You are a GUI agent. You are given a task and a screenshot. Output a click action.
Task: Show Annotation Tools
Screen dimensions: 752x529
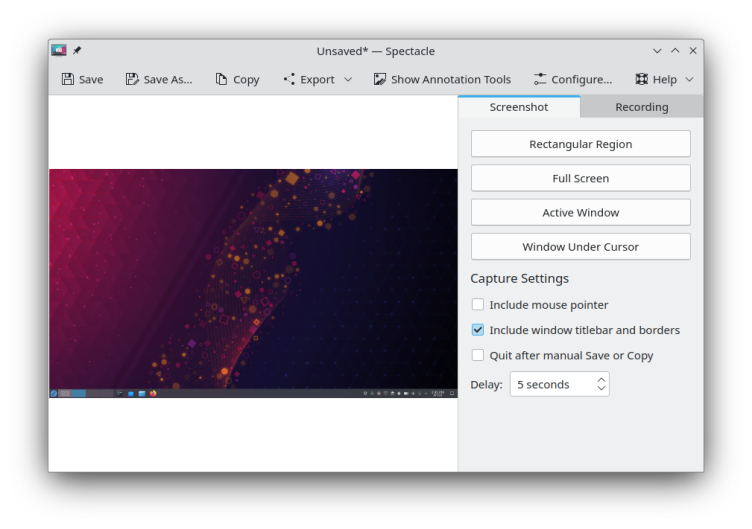pyautogui.click(x=442, y=79)
